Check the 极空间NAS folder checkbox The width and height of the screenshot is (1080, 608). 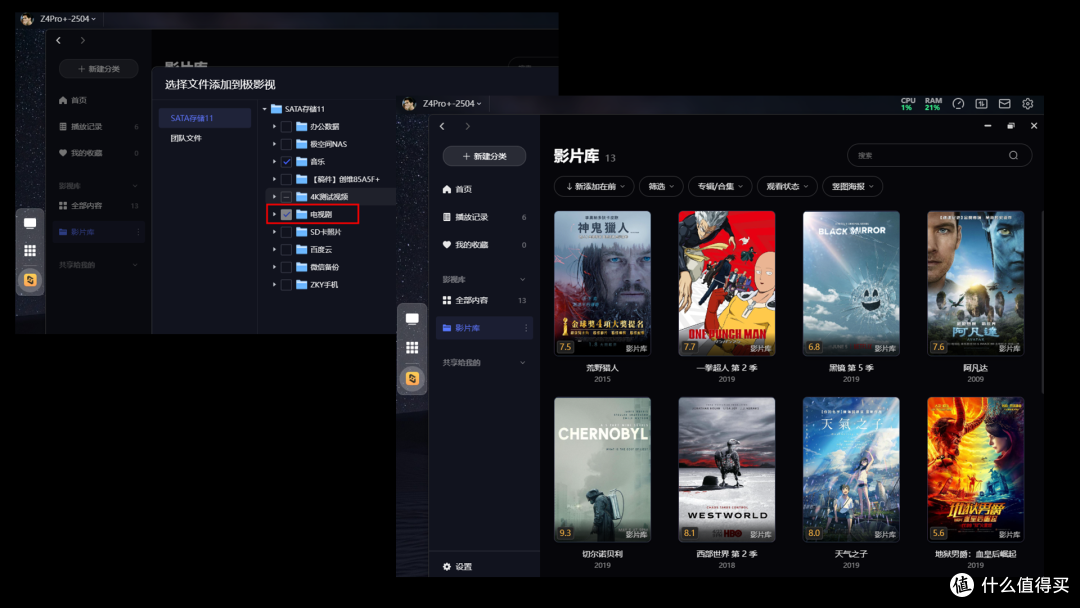point(287,144)
